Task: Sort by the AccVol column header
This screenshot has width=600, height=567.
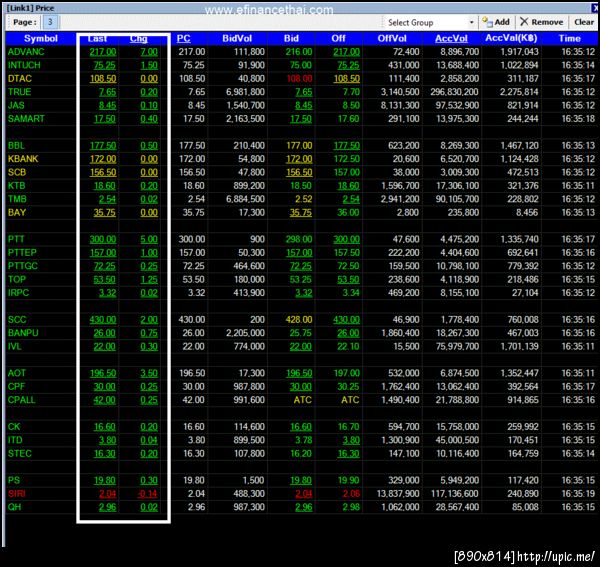Action: tap(451, 38)
